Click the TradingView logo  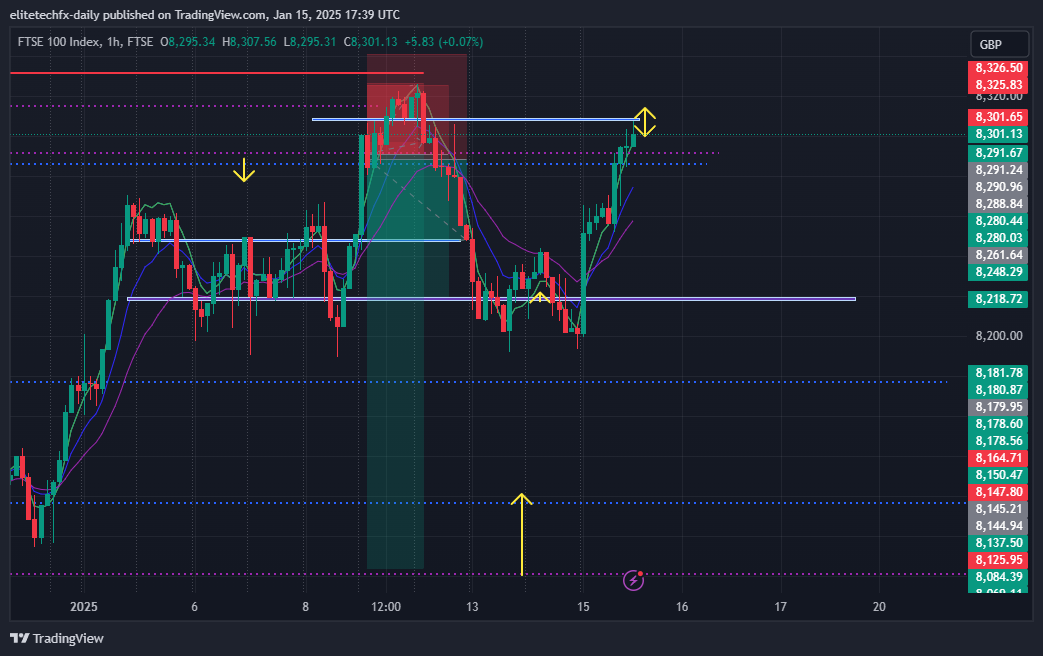point(57,639)
